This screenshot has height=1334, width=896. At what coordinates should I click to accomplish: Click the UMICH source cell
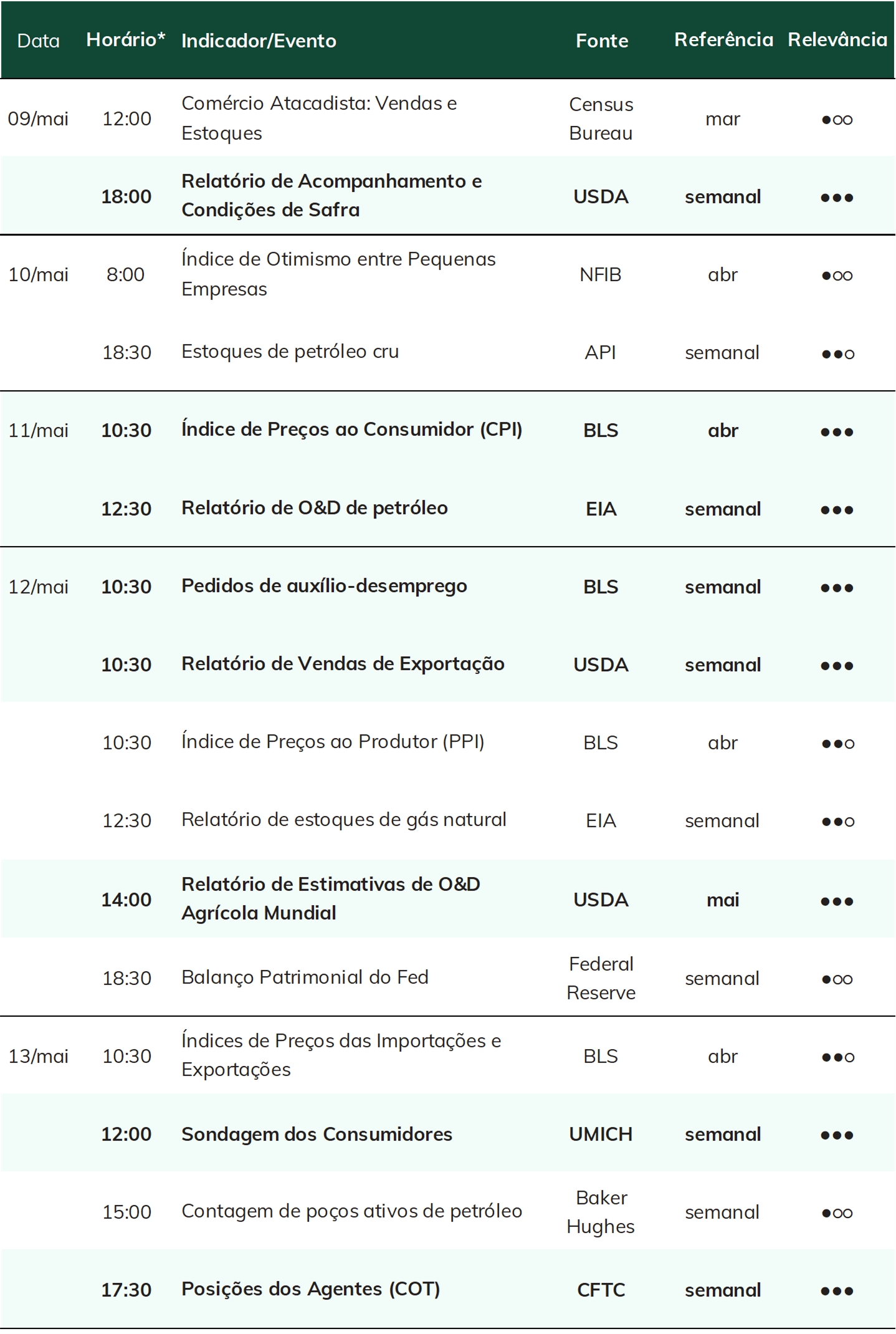coord(601,1134)
